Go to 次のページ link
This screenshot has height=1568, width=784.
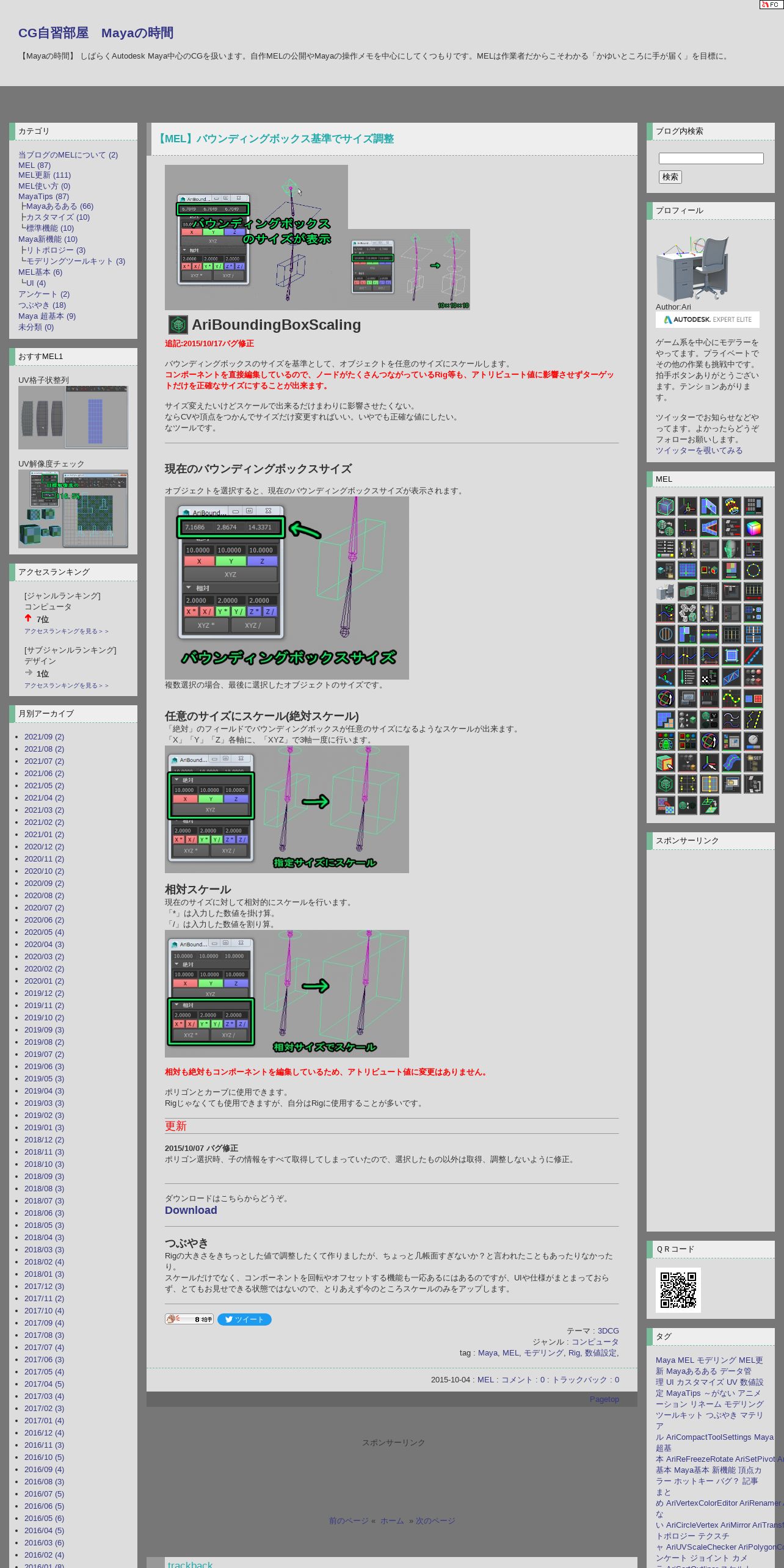coord(435,1520)
